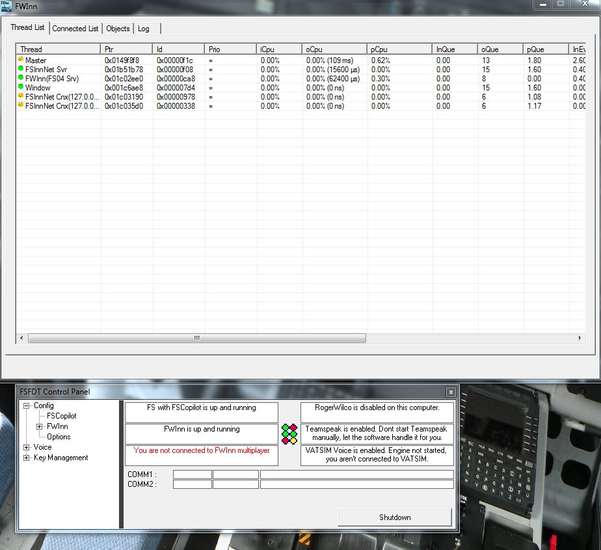Click the RogerWilco disabled status box
The height and width of the screenshot is (550, 601).
click(377, 412)
